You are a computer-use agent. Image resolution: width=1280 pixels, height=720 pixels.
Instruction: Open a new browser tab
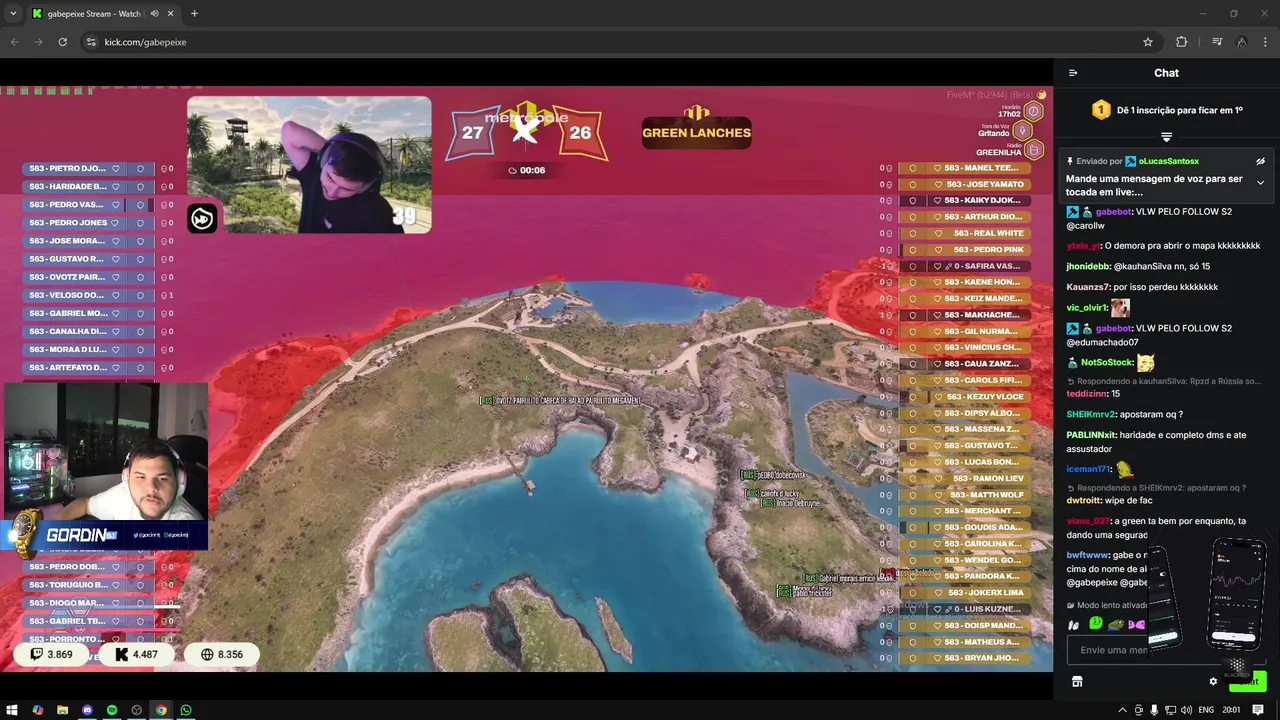click(x=194, y=14)
